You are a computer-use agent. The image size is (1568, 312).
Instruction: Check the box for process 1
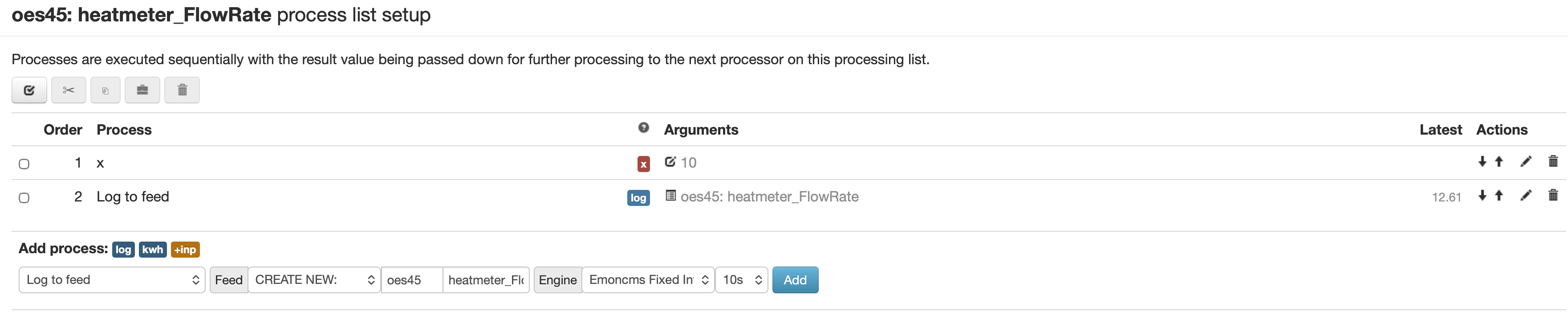pyautogui.click(x=24, y=164)
